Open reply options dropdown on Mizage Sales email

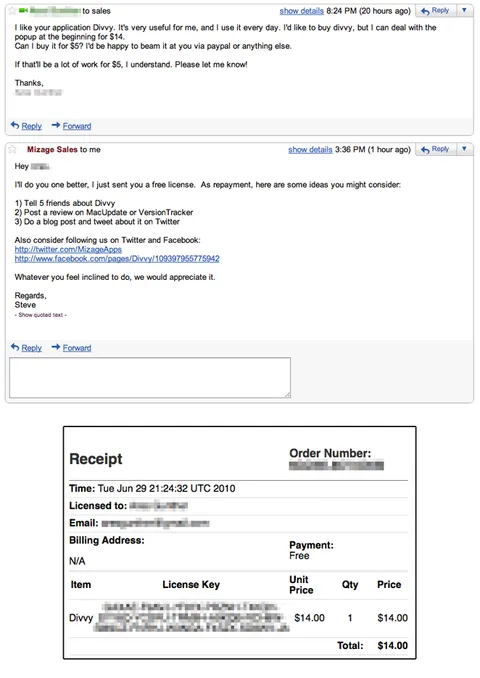(464, 149)
